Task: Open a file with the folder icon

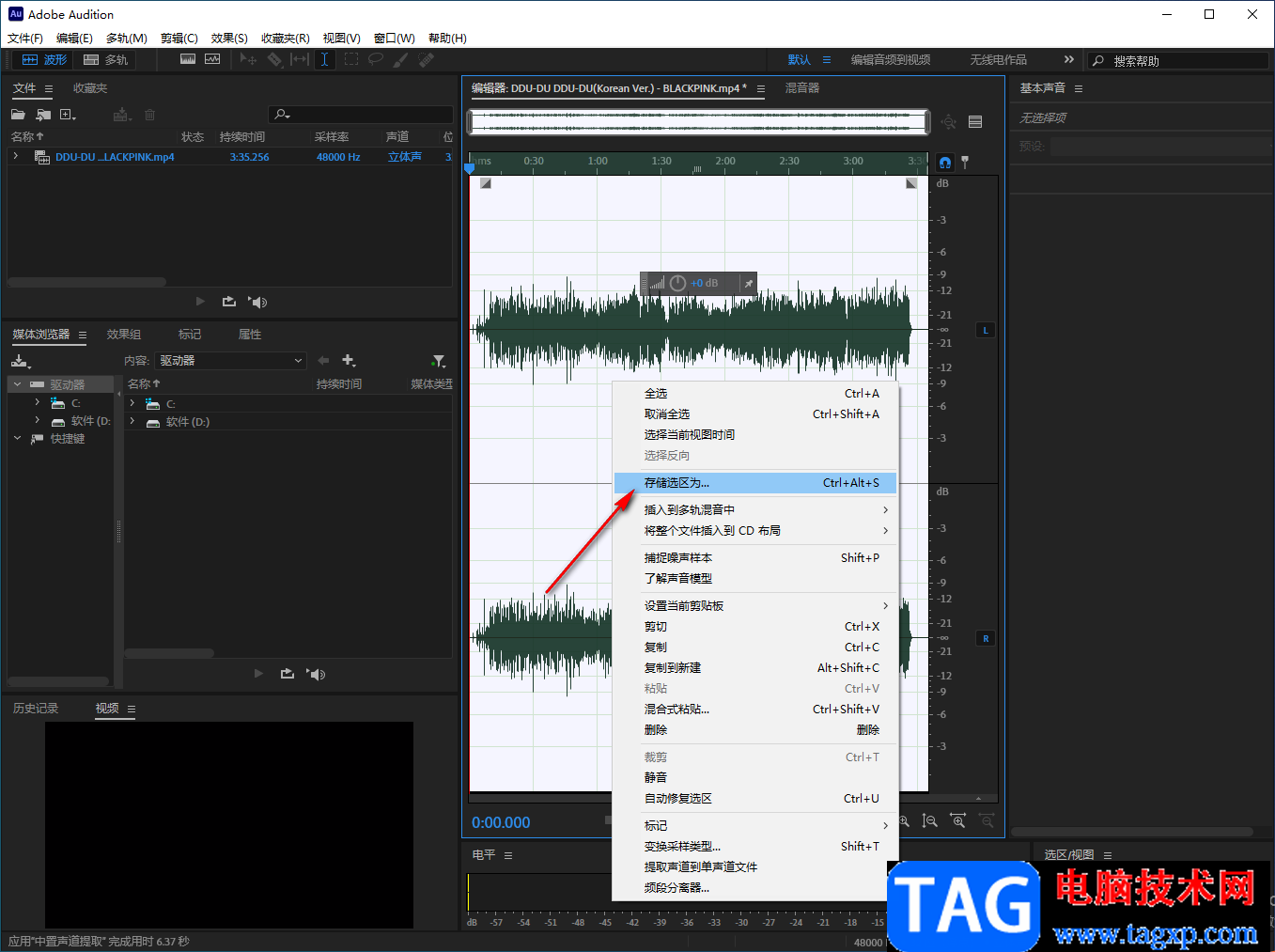Action: click(x=18, y=115)
